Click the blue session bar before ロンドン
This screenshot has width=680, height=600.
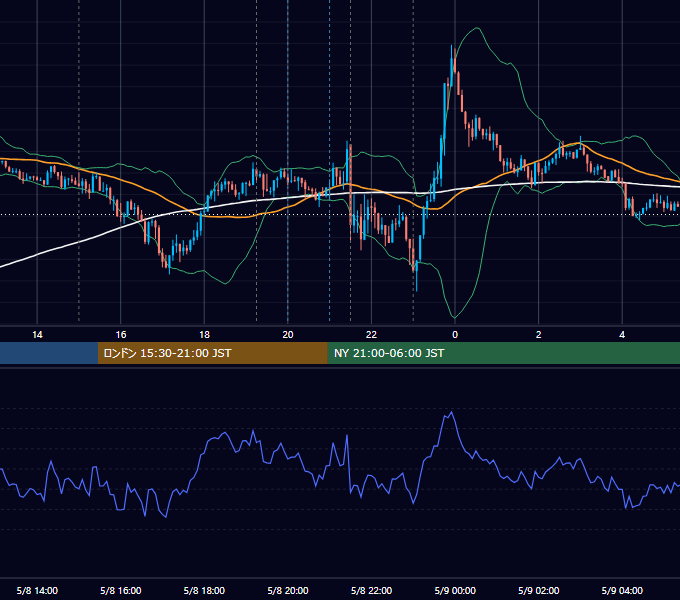pyautogui.click(x=49, y=353)
